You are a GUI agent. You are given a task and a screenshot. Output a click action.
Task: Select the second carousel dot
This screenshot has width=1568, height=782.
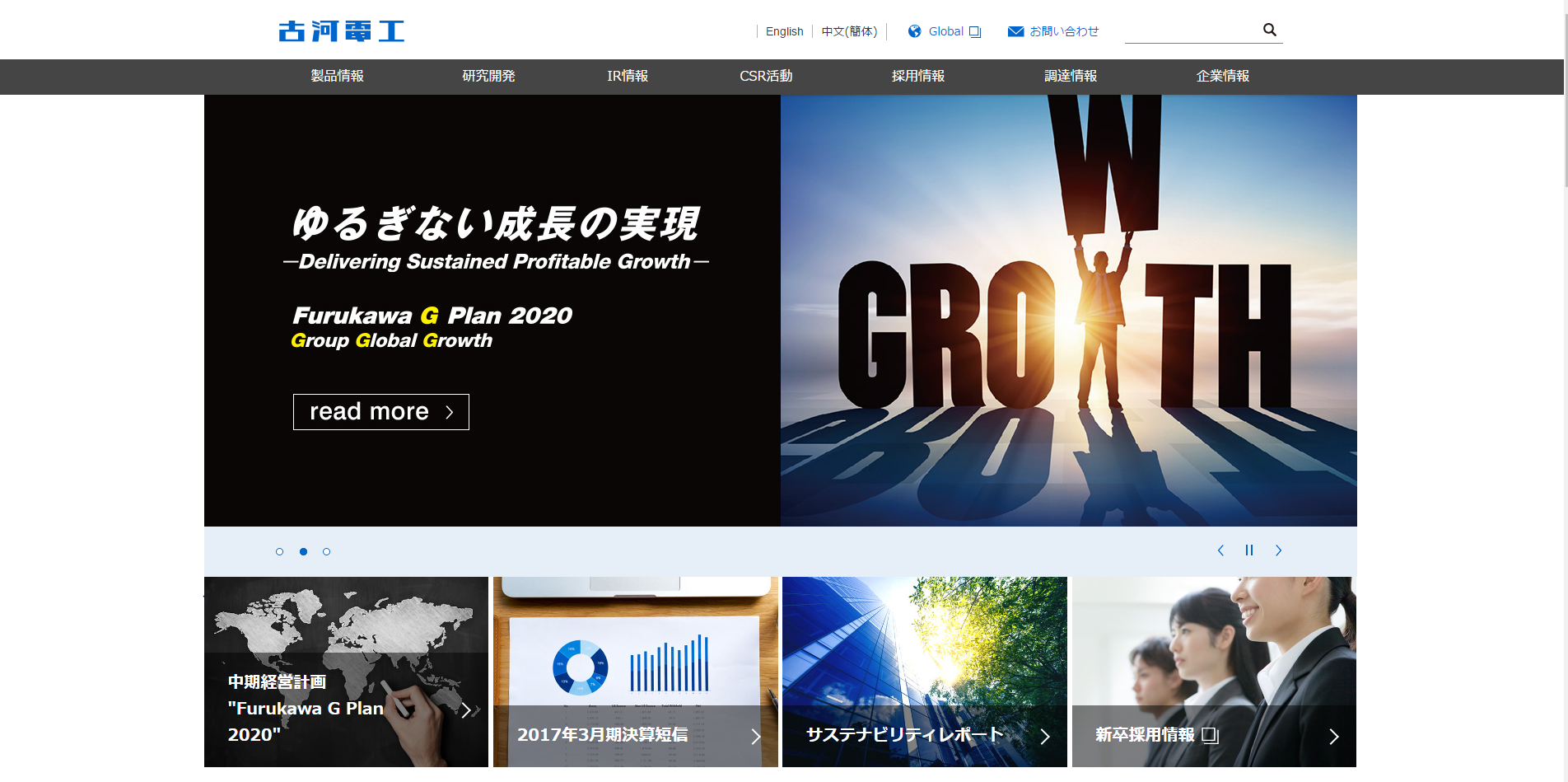303,551
